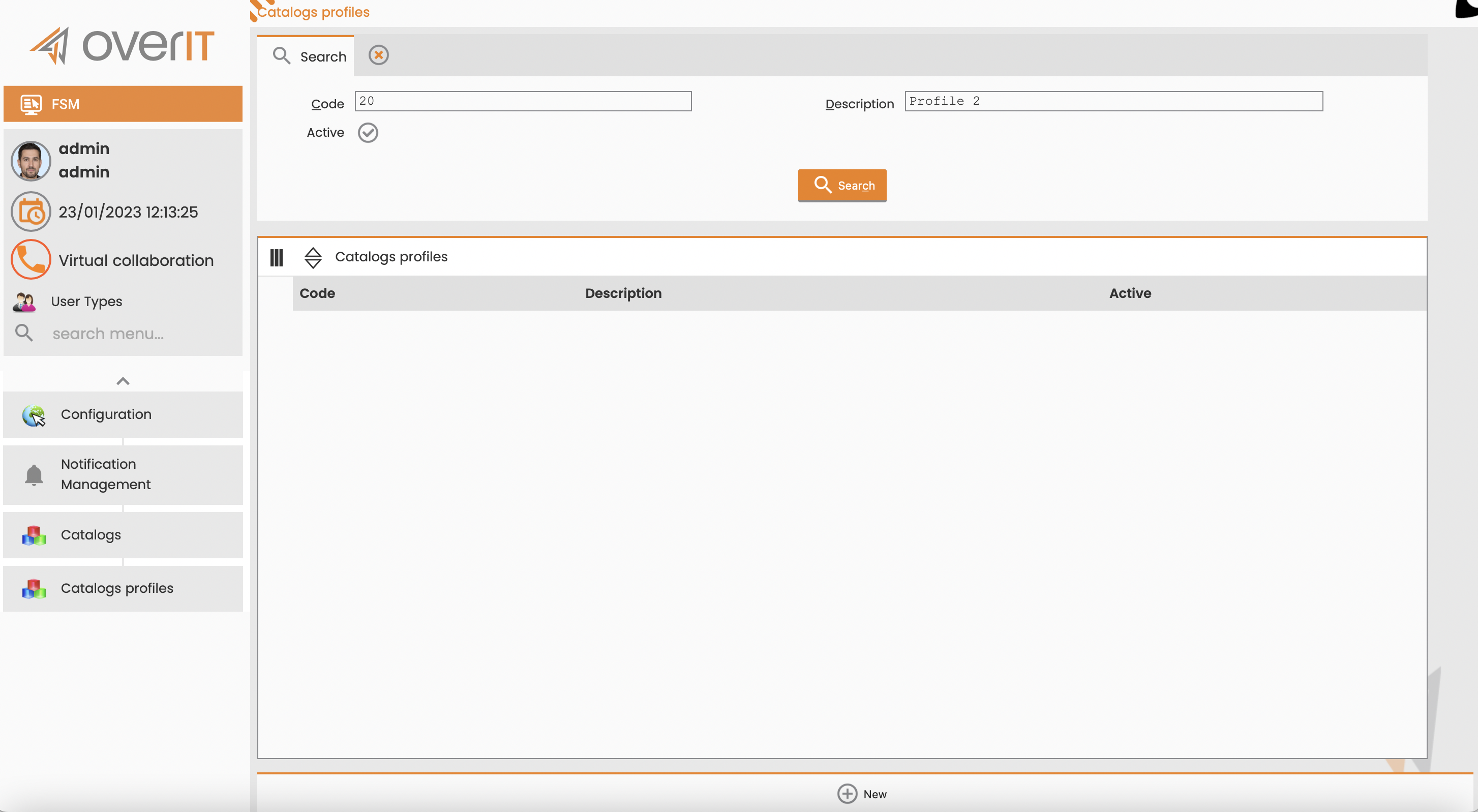Click the Catalogs profiles cubes icon
The height and width of the screenshot is (812, 1478).
click(34, 589)
